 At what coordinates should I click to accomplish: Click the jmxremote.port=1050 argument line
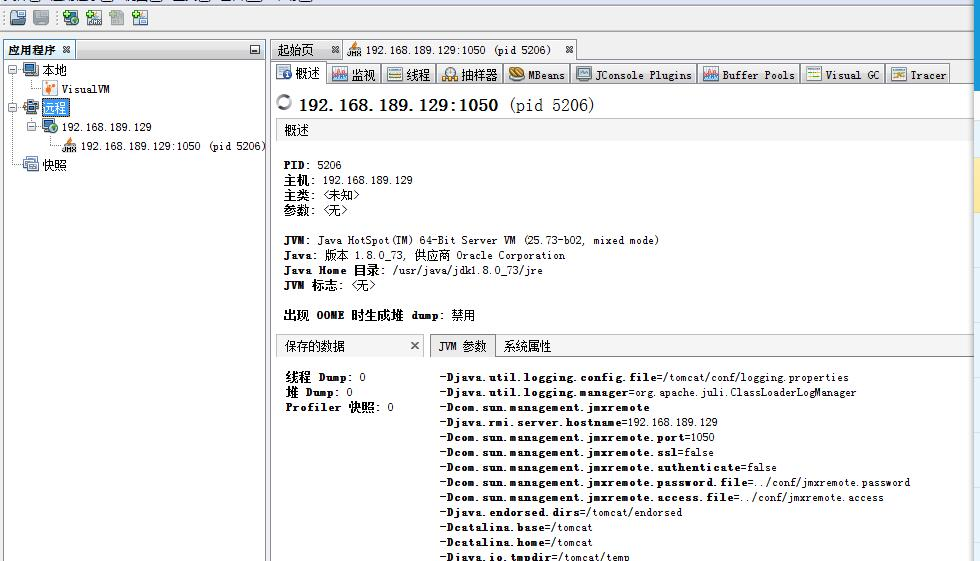pyautogui.click(x=577, y=437)
